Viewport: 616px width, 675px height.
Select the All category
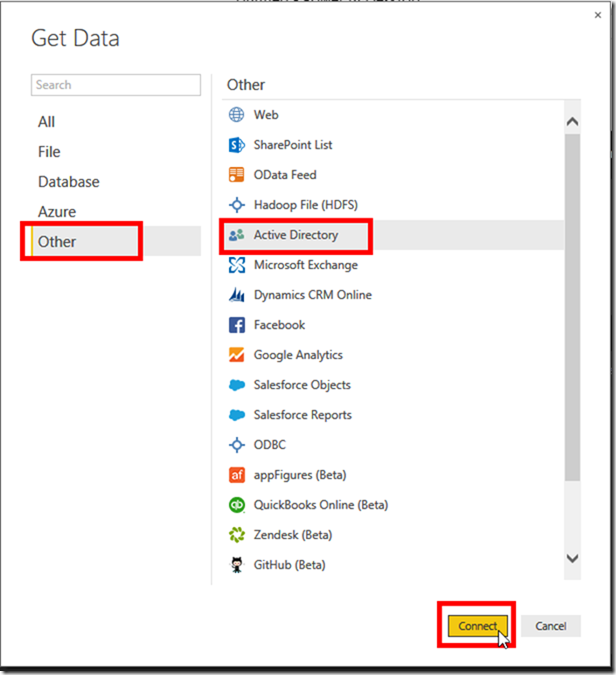46,122
